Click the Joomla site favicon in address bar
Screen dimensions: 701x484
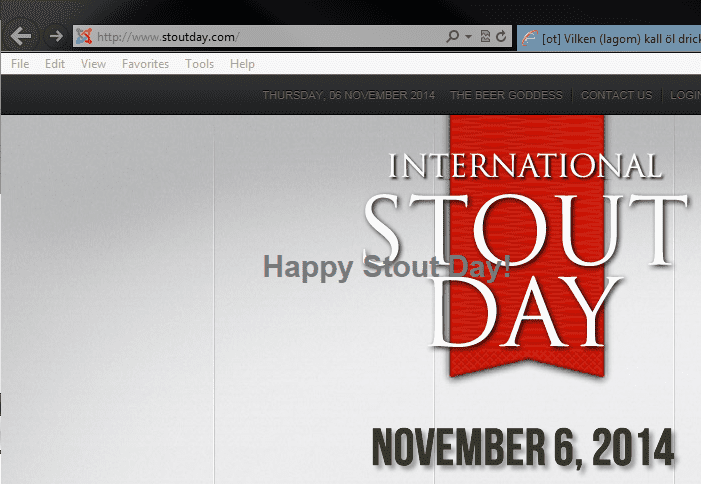(x=84, y=37)
